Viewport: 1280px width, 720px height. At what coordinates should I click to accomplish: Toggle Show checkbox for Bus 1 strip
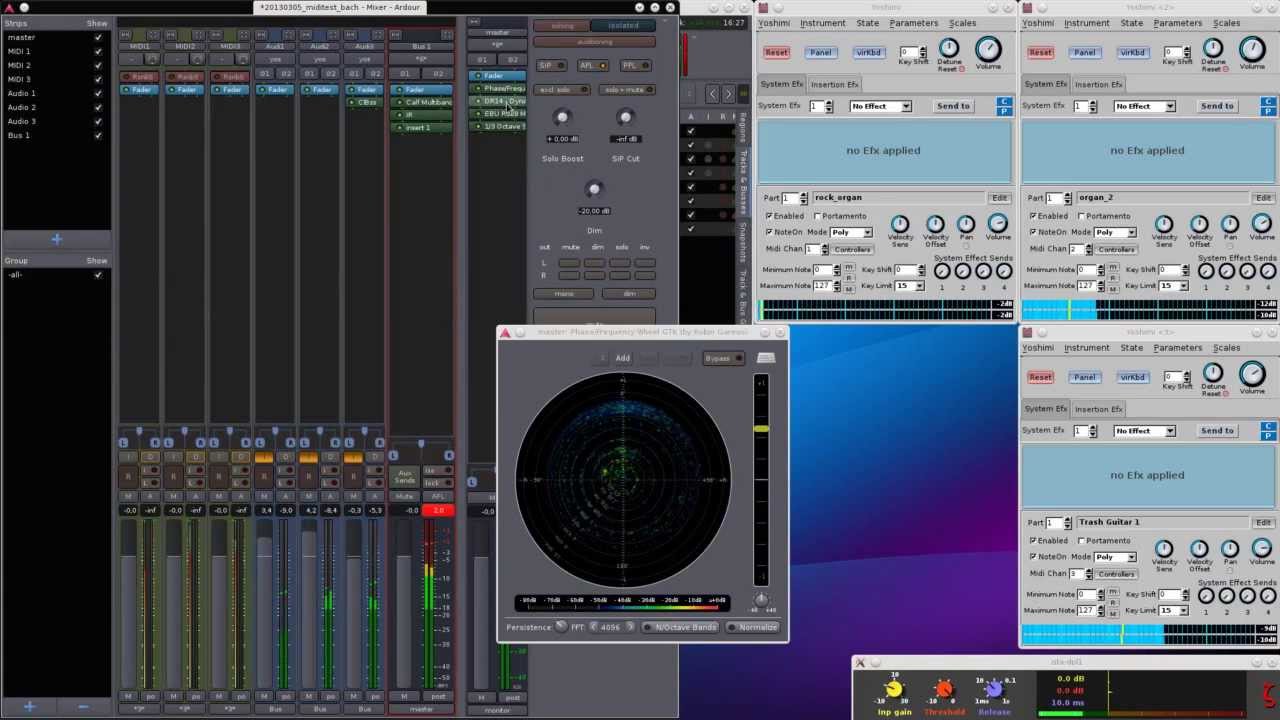click(x=98, y=135)
